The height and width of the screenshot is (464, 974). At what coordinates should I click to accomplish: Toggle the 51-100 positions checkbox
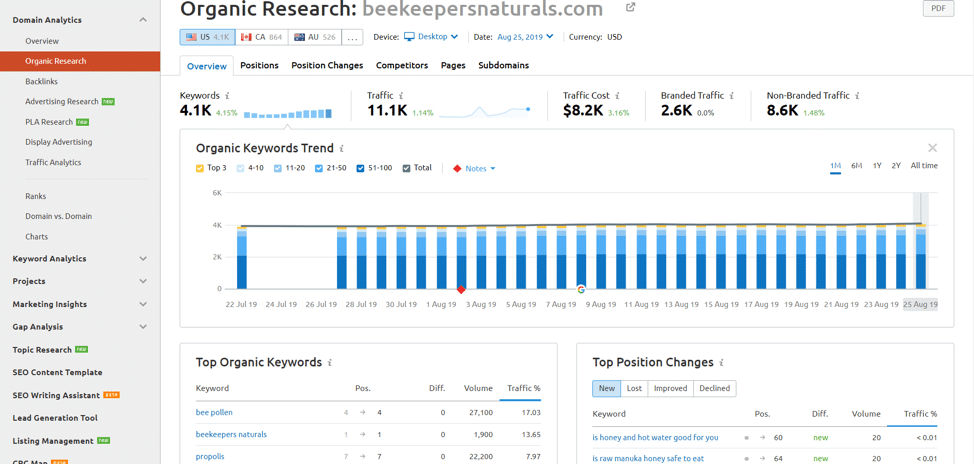click(361, 168)
